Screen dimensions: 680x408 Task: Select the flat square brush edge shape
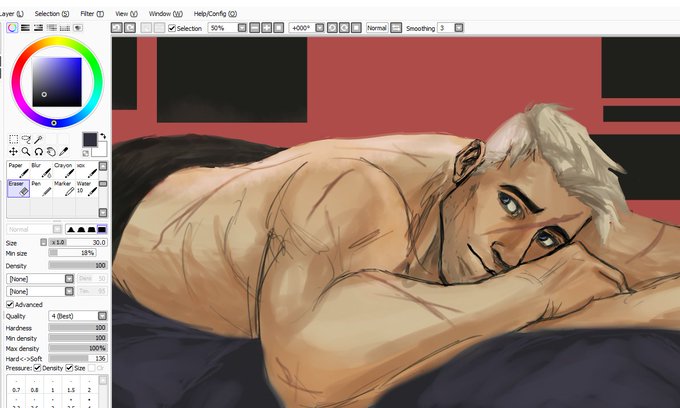tap(102, 229)
